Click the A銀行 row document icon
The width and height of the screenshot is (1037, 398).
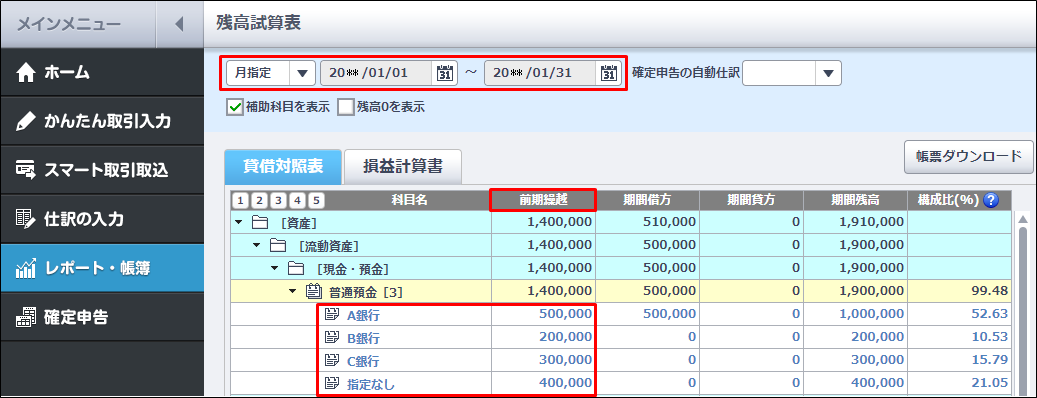(x=332, y=315)
